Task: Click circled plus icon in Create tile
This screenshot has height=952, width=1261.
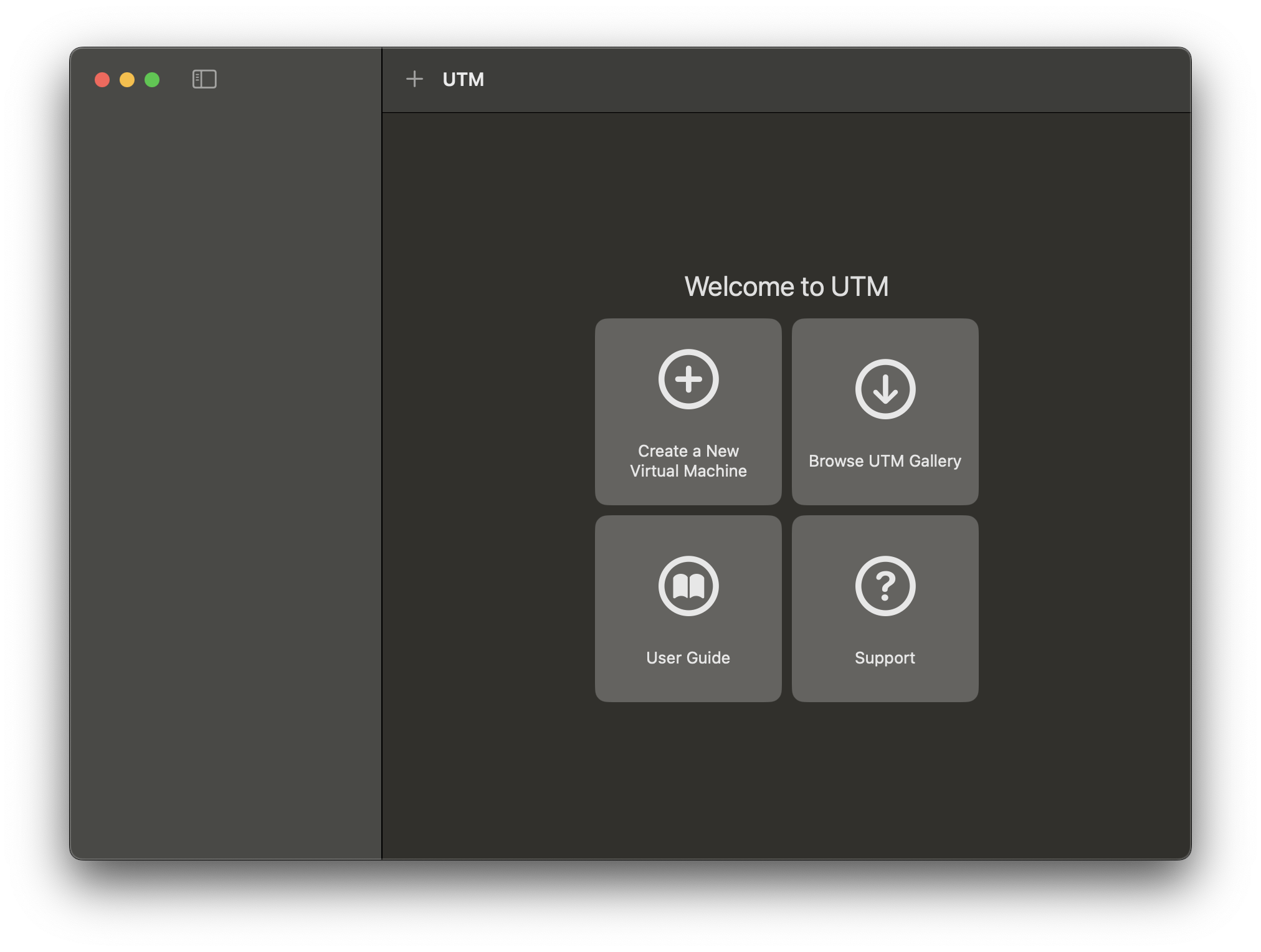Action: point(688,379)
